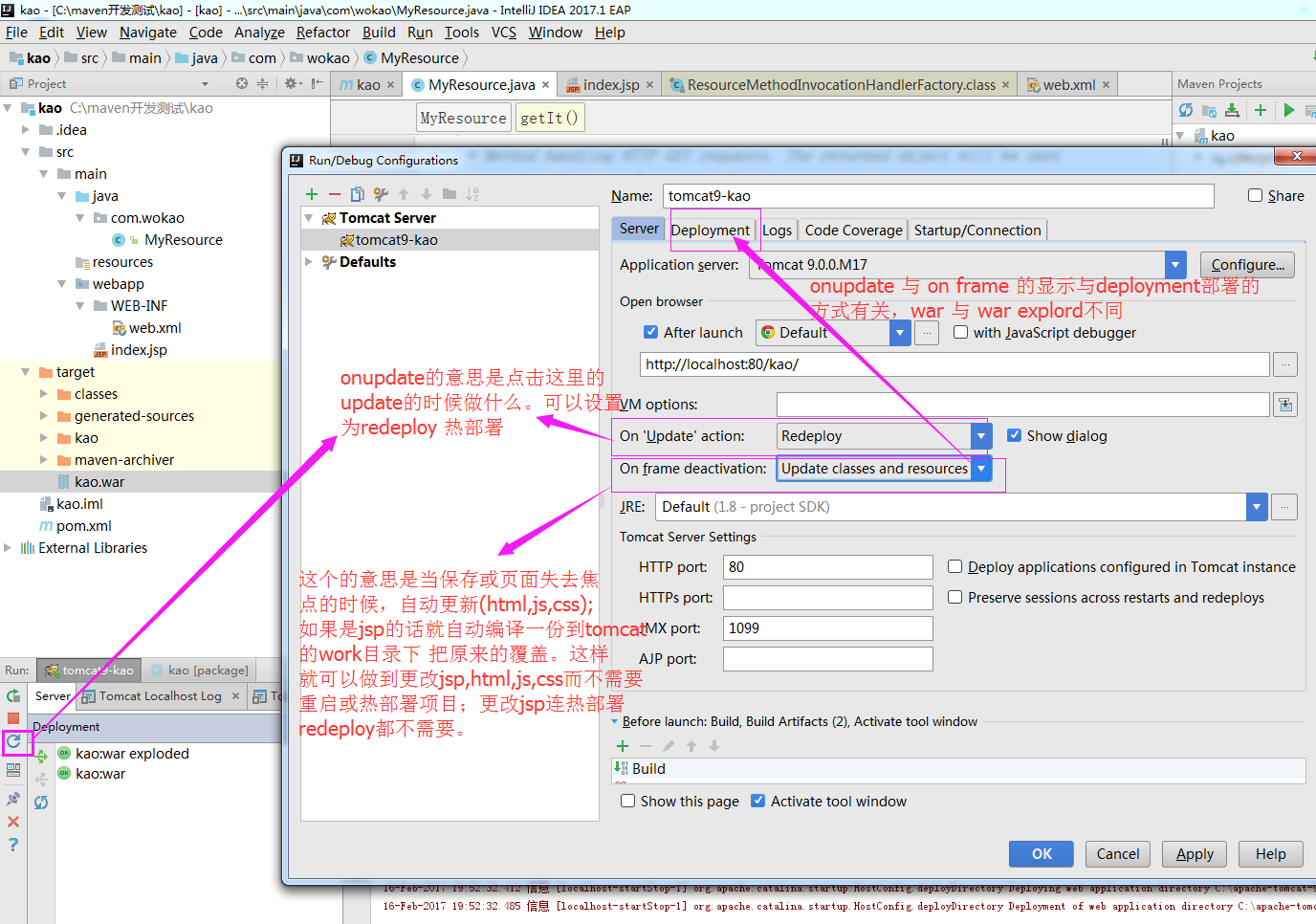This screenshot has height=924, width=1316.
Task: Open VM options expand field icon
Action: click(1285, 405)
